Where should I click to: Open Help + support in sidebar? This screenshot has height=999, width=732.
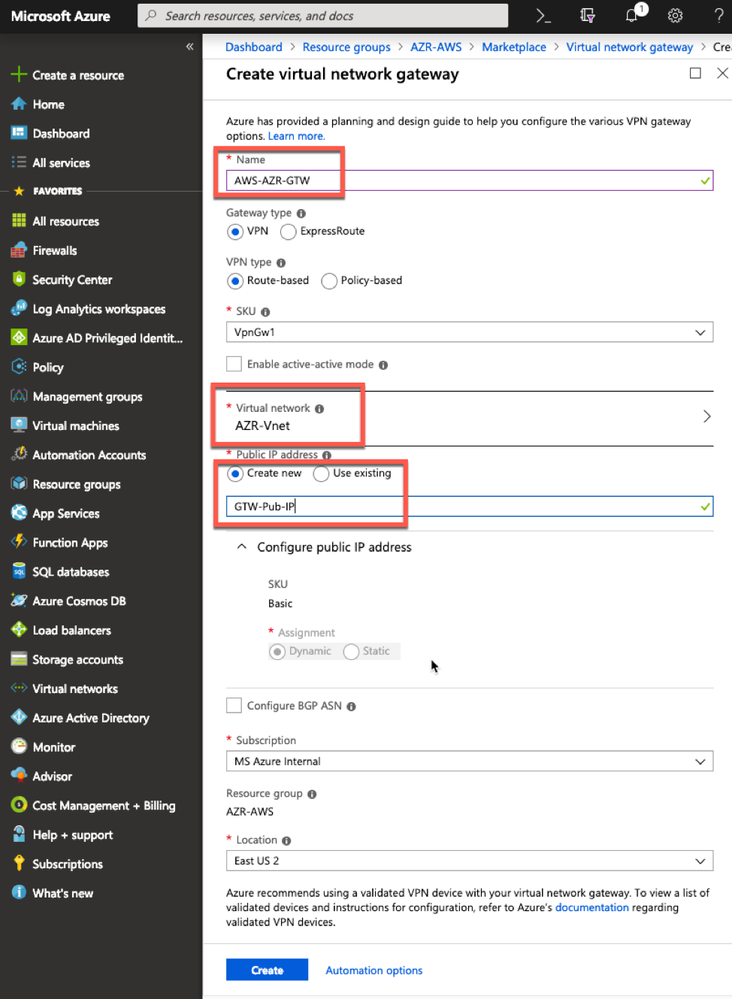tap(73, 835)
